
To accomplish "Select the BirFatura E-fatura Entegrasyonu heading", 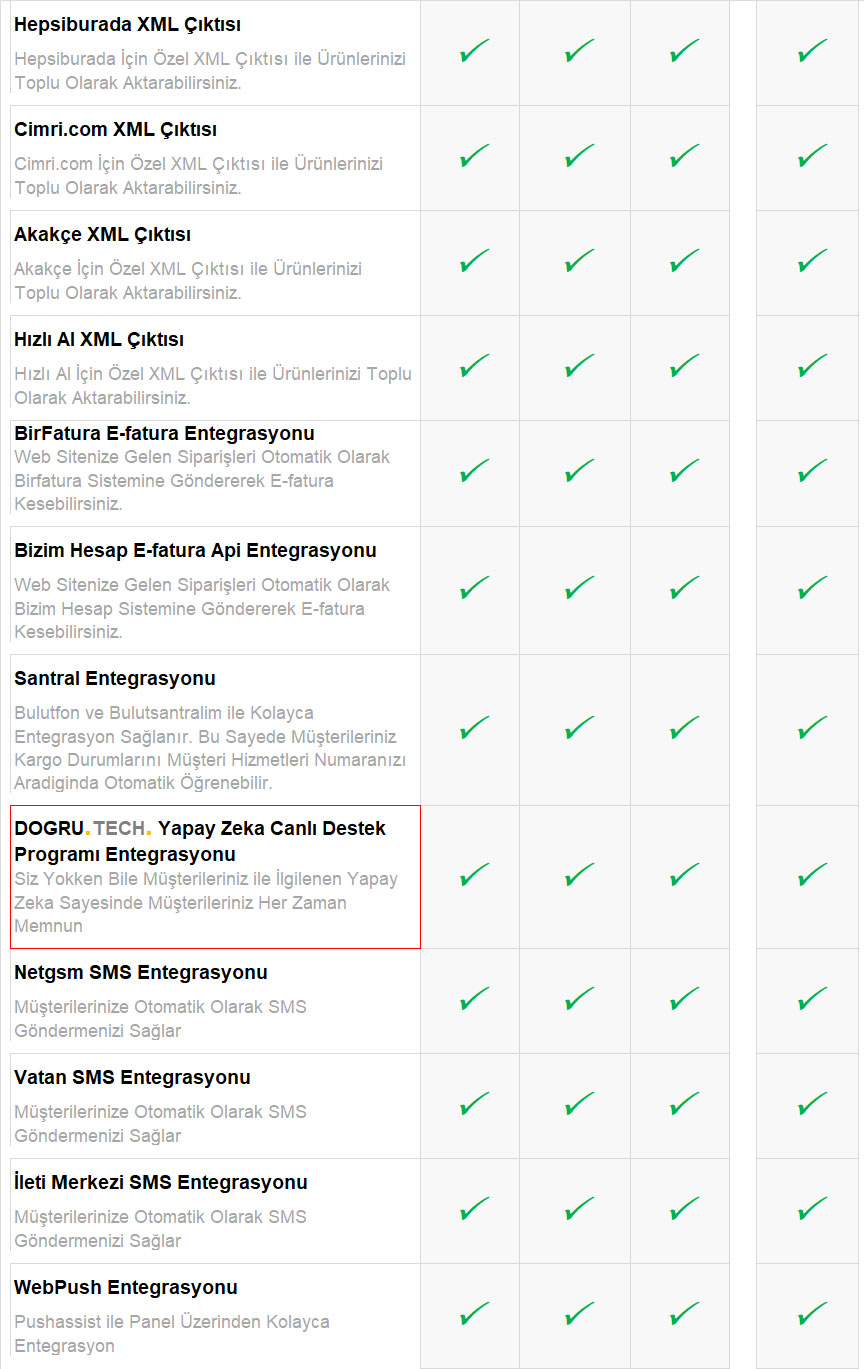I will tap(164, 433).
